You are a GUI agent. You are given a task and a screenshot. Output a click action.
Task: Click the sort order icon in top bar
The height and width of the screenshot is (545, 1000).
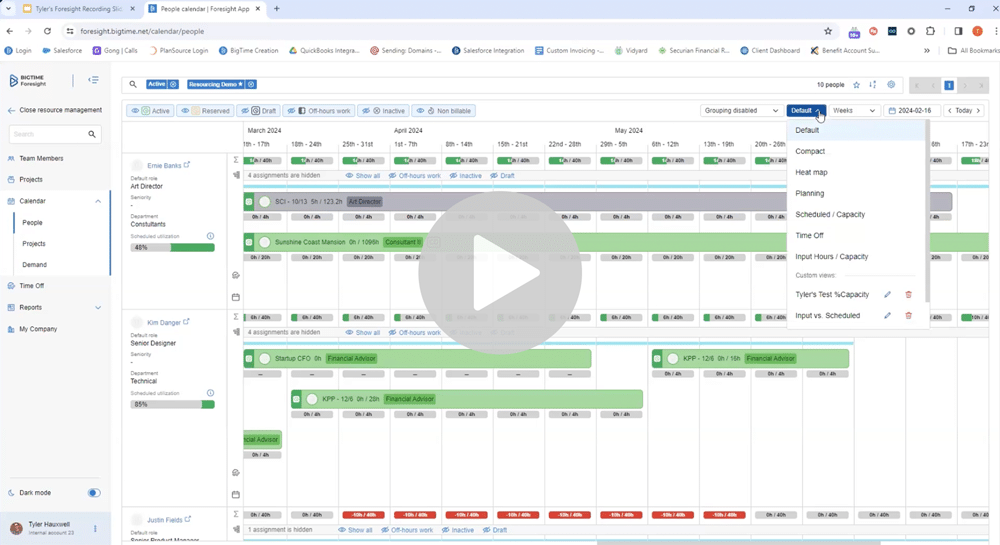coord(873,85)
